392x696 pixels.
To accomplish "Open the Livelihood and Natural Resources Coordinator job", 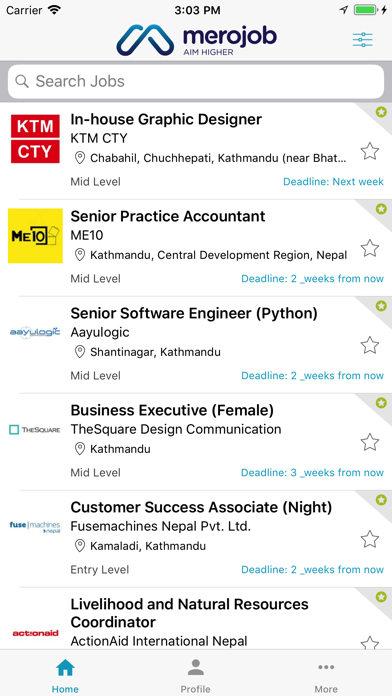I will (x=190, y=613).
